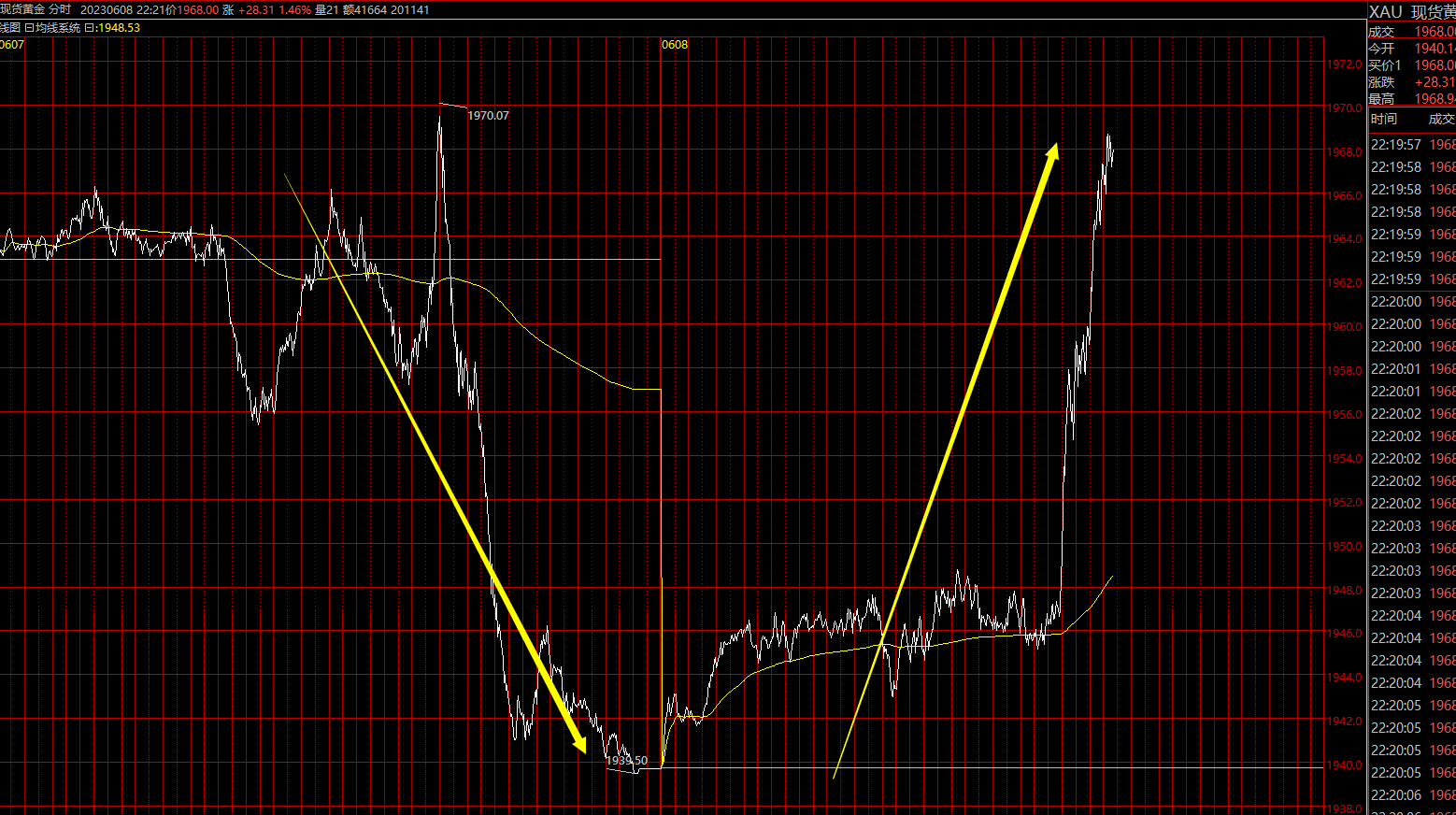
Task: Click the 1970.0 price axis label
Action: pos(1344,108)
